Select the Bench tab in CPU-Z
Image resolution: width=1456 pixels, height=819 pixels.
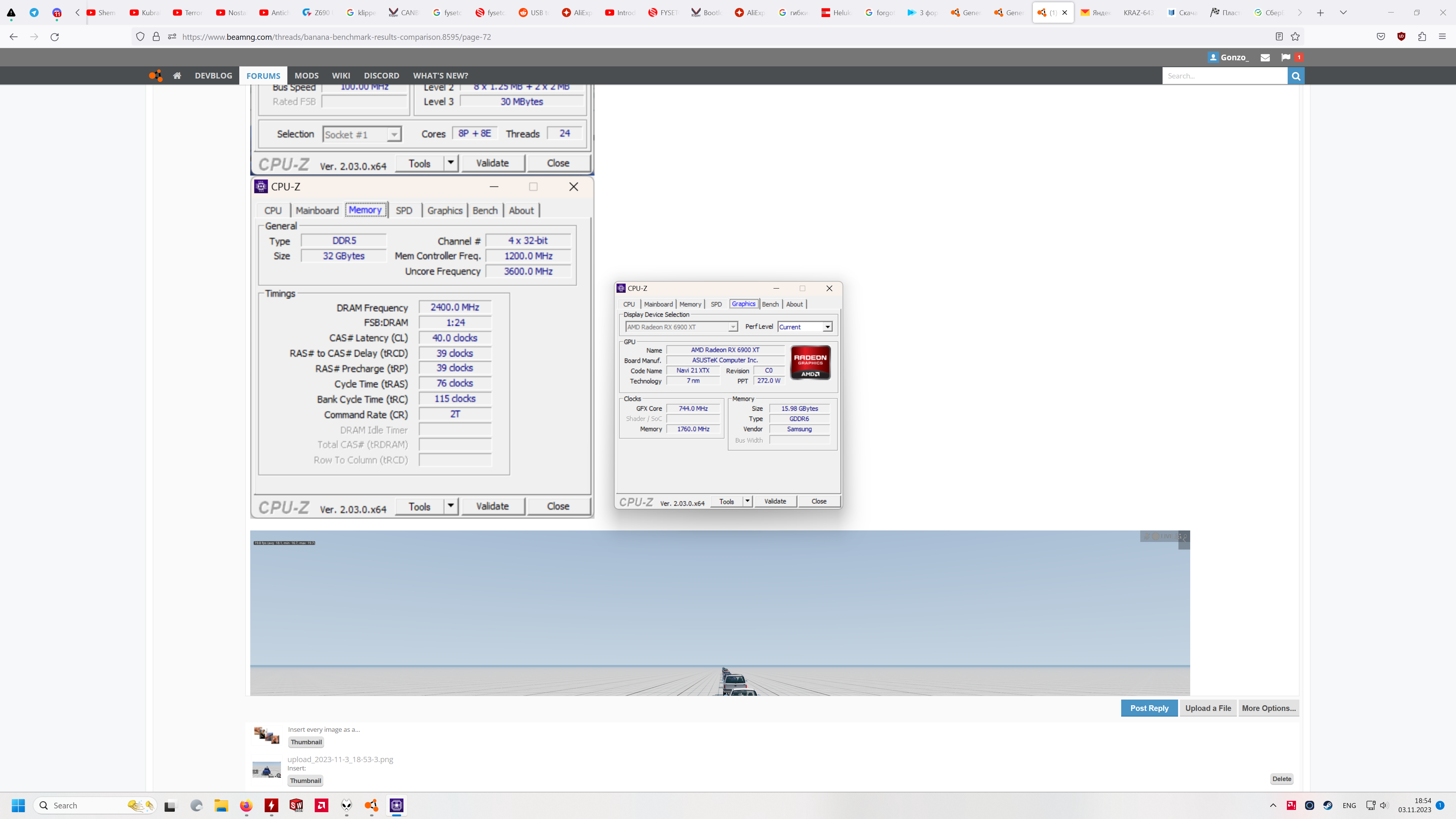pos(770,304)
